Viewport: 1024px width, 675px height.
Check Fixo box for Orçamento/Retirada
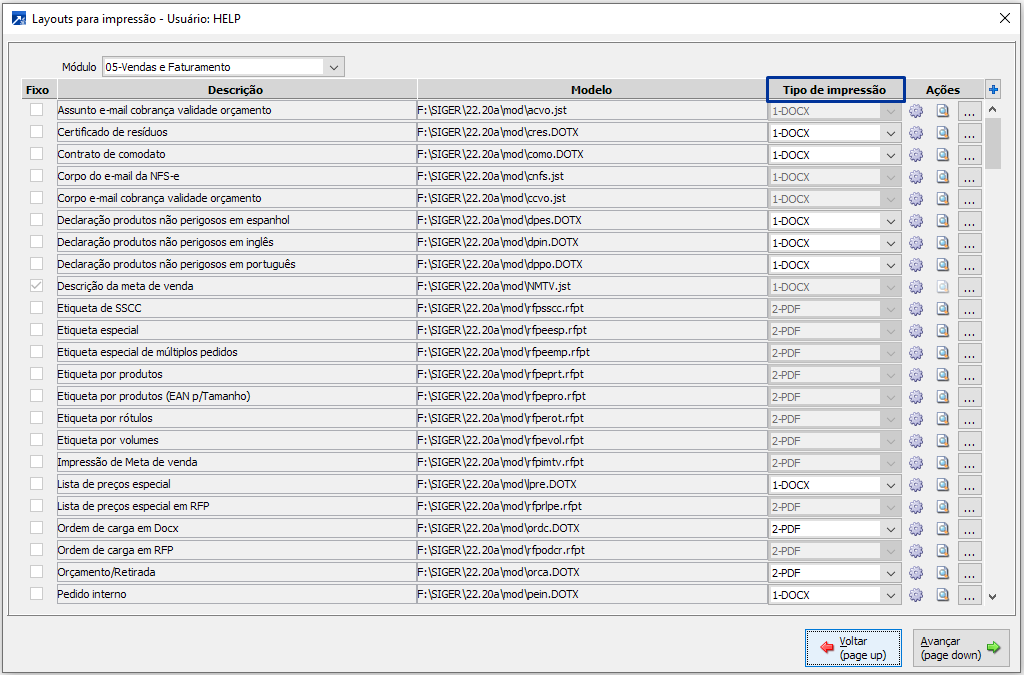37,571
